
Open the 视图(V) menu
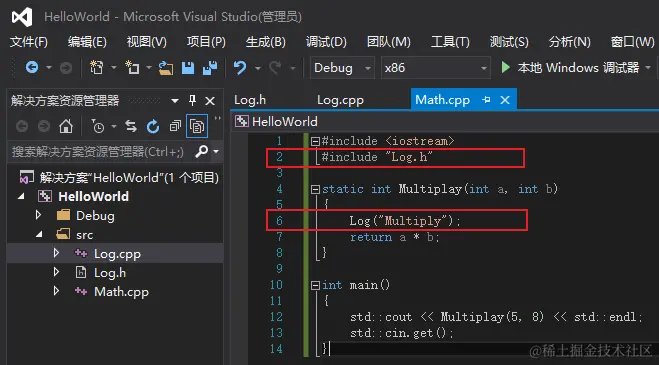click(x=147, y=42)
